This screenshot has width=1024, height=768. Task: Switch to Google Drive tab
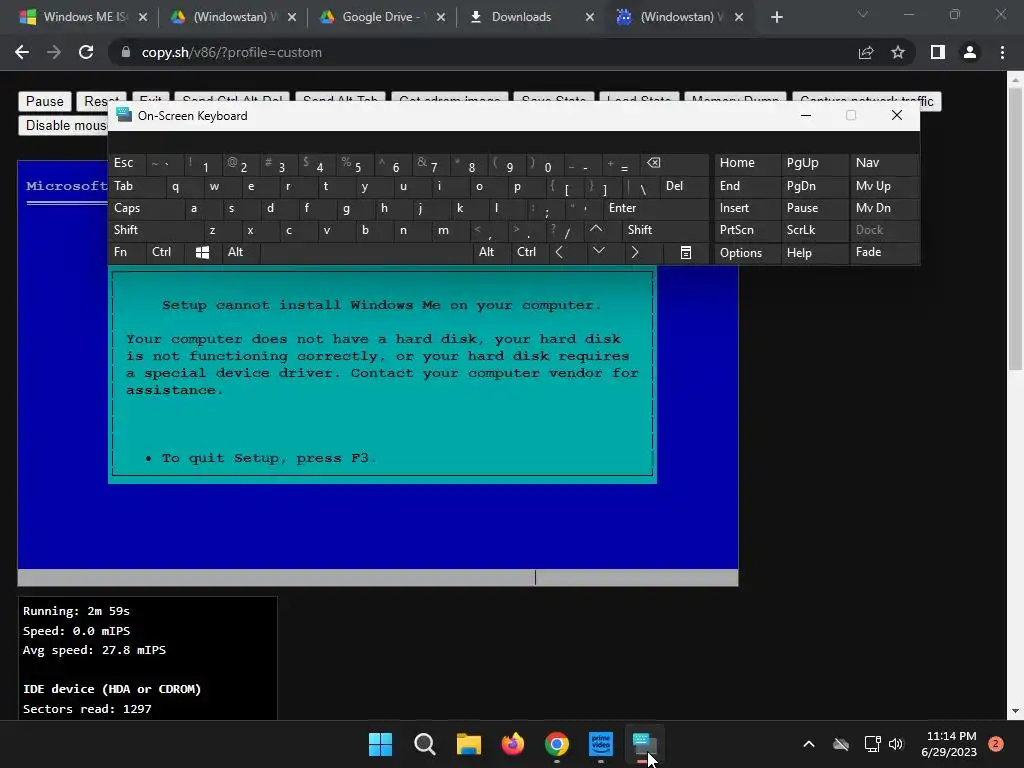coord(382,17)
